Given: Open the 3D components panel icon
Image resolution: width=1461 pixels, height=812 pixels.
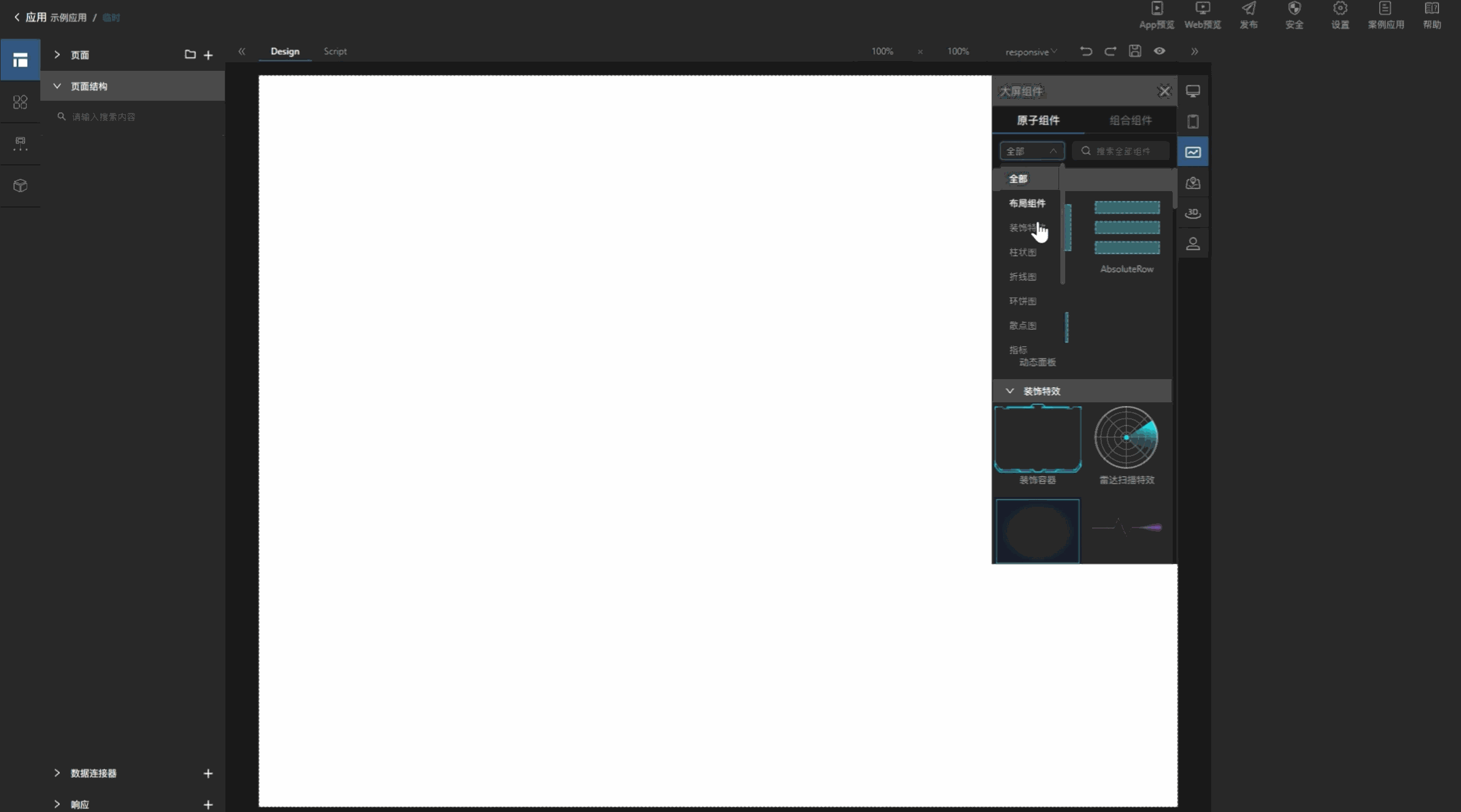Looking at the screenshot, I should pos(1193,213).
